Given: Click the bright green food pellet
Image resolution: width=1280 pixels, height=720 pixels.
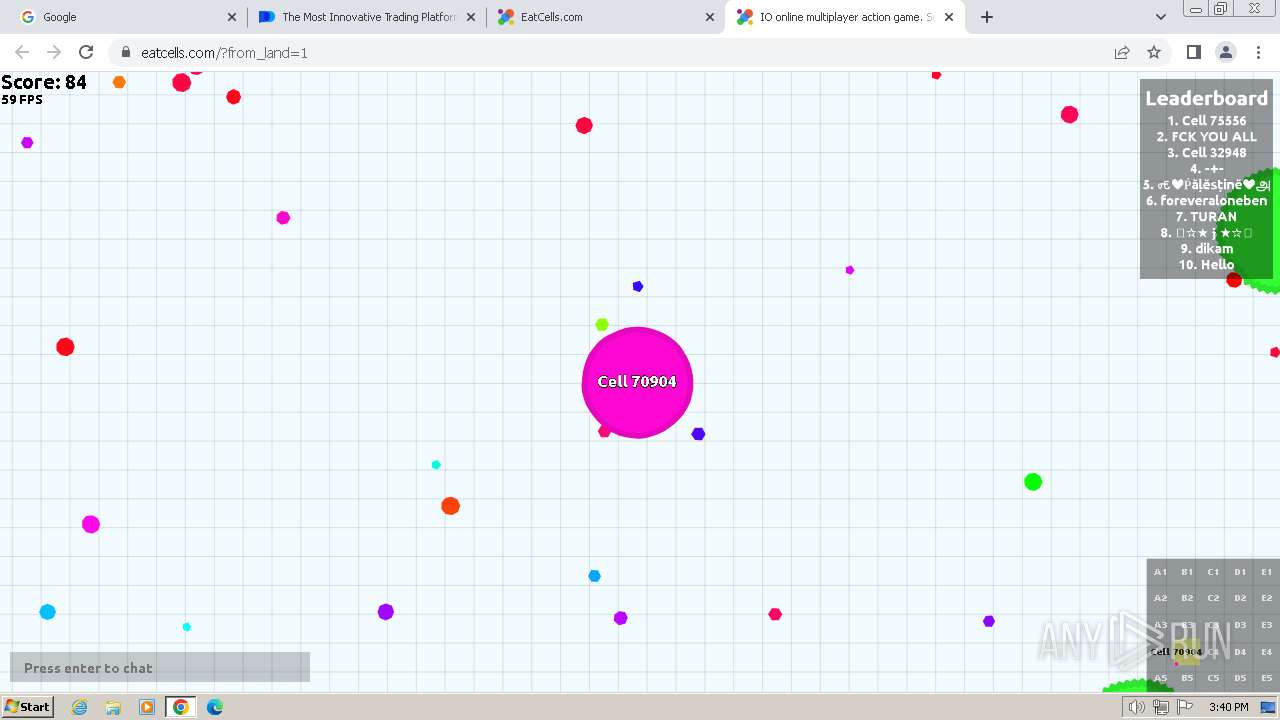Looking at the screenshot, I should (x=1033, y=482).
